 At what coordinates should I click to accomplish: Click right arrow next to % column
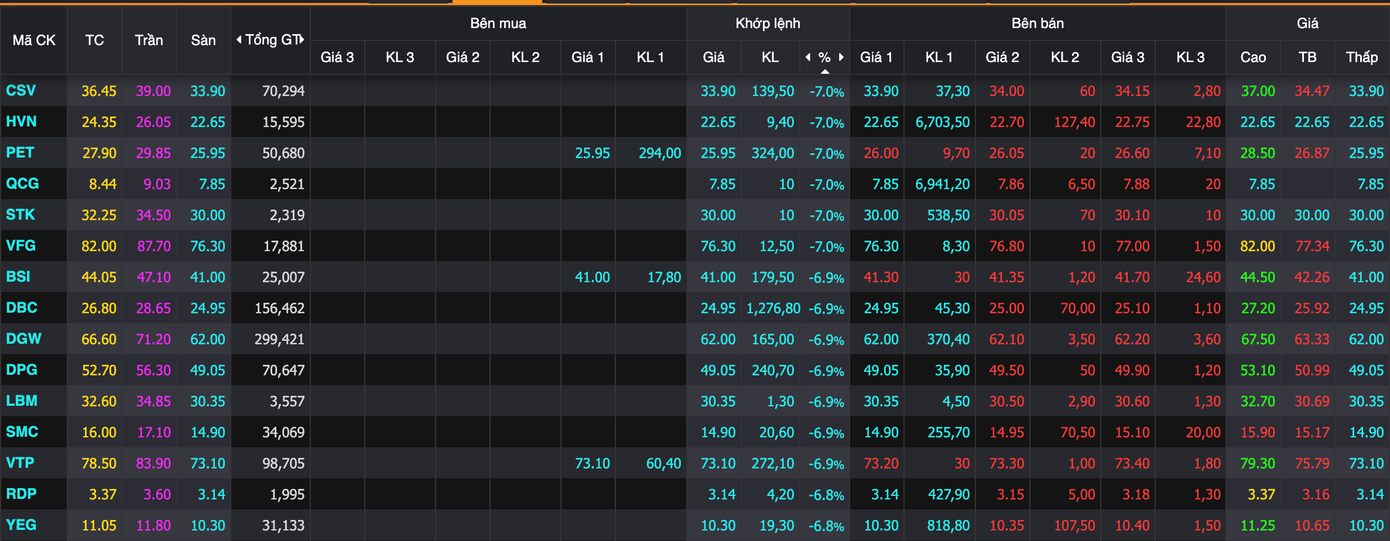tap(842, 57)
